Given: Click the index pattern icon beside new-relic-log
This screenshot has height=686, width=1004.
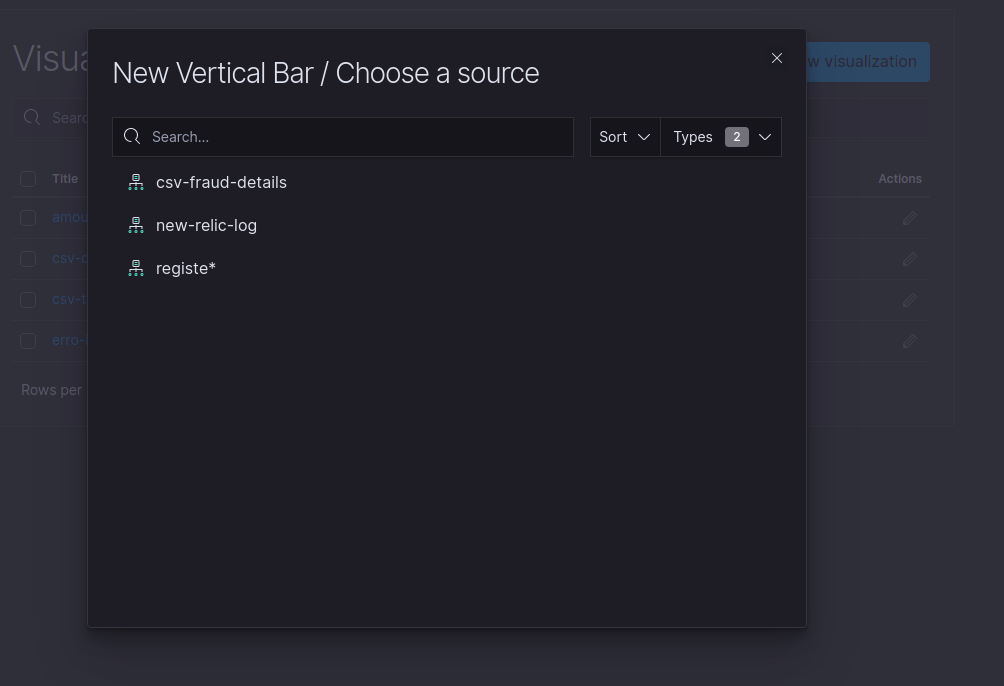Looking at the screenshot, I should (x=136, y=225).
